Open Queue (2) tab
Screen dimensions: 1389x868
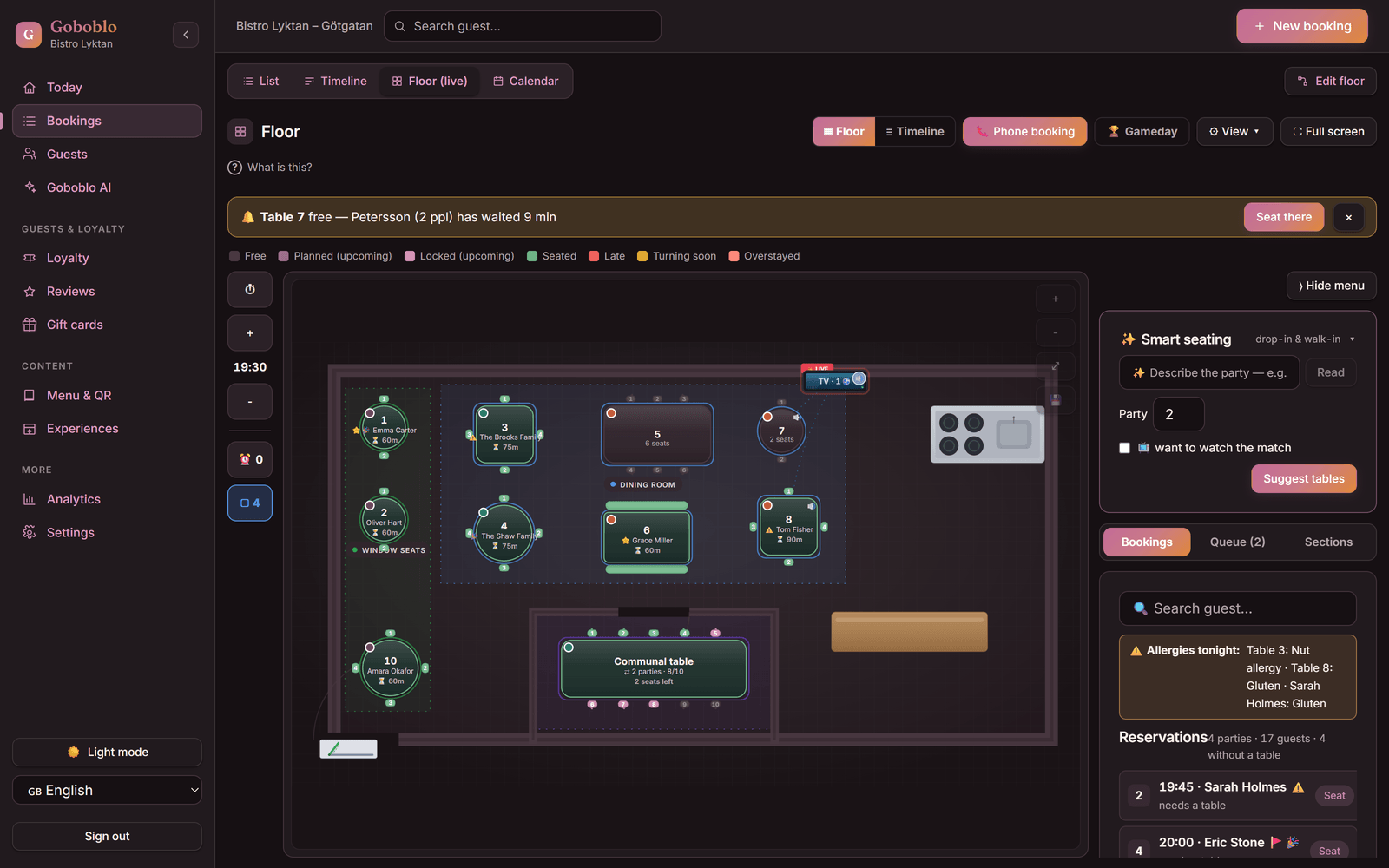click(x=1238, y=542)
